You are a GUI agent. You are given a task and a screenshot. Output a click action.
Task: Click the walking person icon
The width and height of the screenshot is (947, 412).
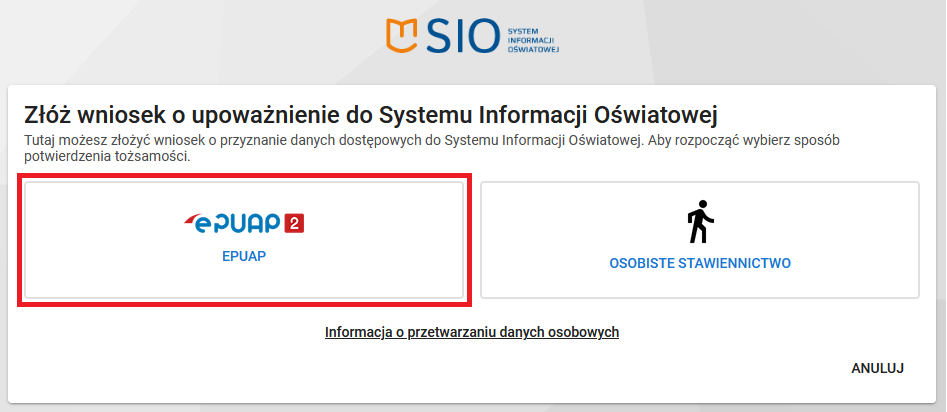[700, 222]
